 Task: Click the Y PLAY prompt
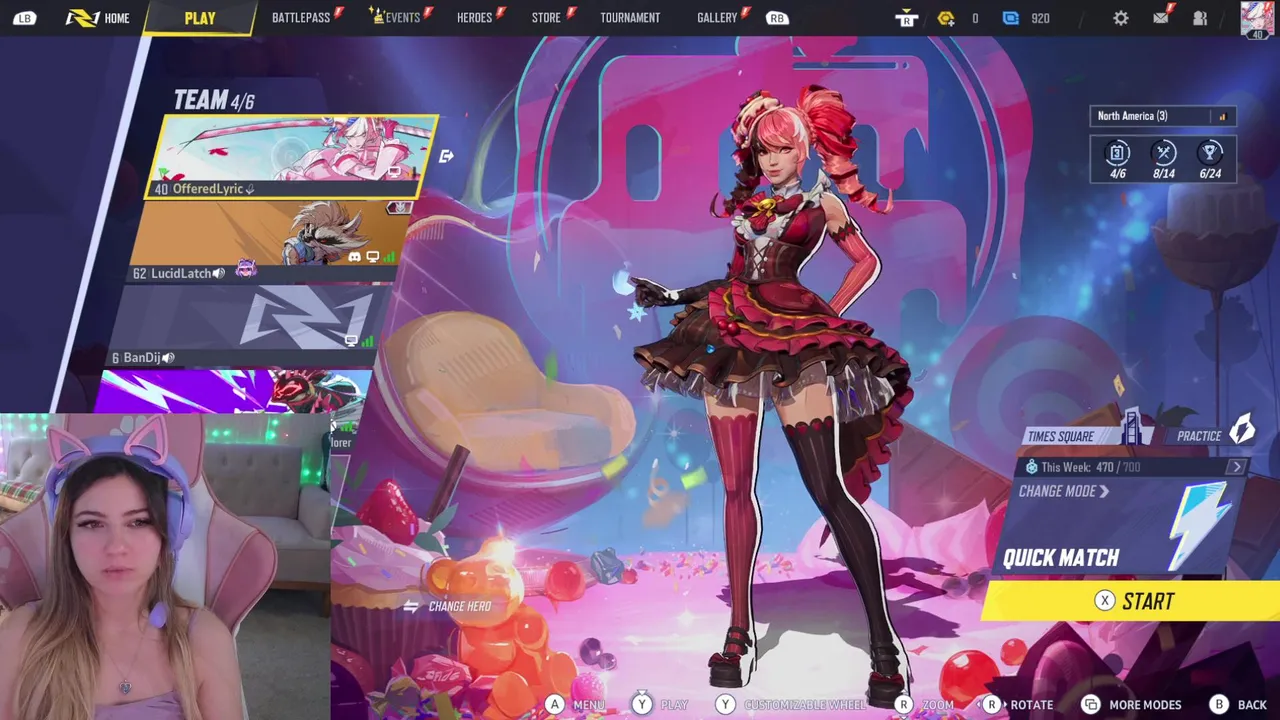[660, 705]
